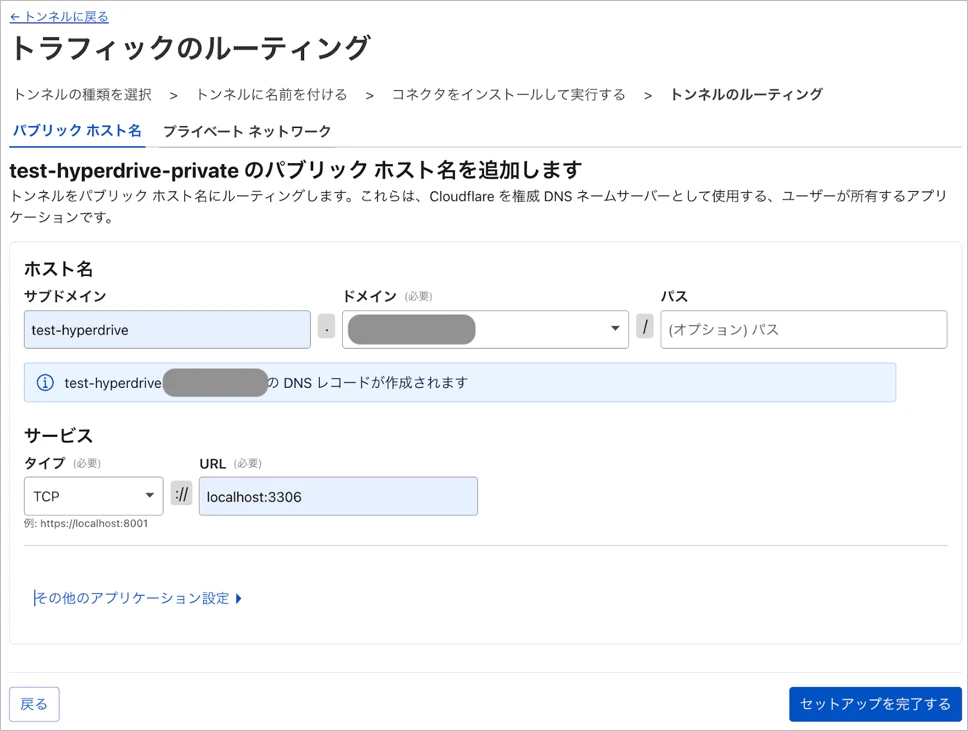
Task: Open the タイプ dropdown showing TCP
Action: pos(93,496)
